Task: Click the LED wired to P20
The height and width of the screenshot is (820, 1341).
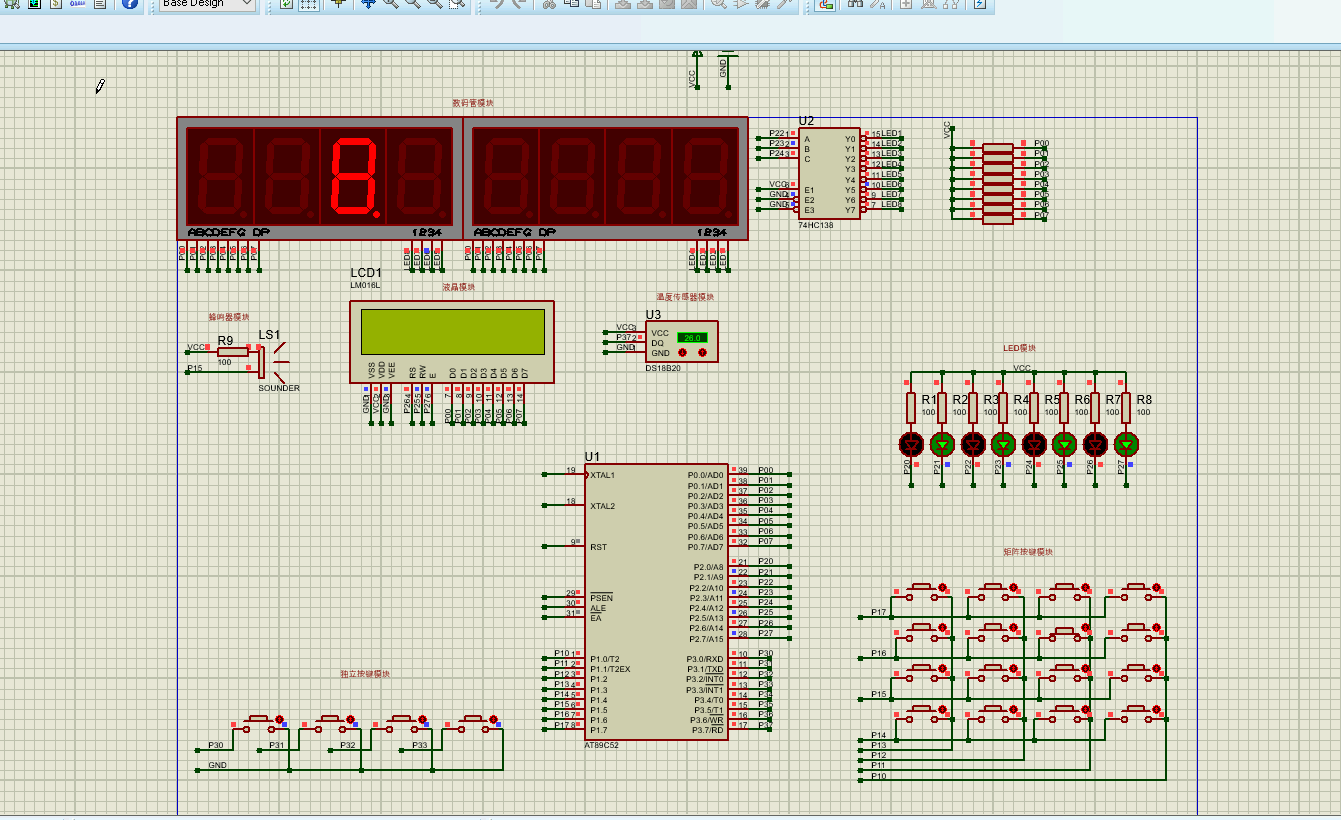Action: [x=910, y=443]
